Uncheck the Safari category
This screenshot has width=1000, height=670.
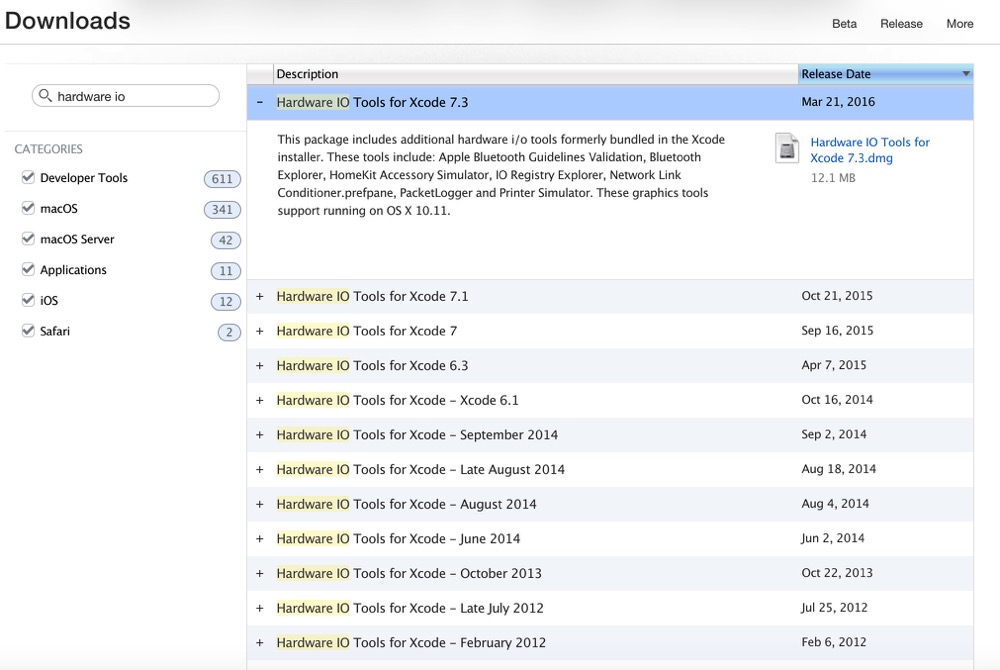(28, 330)
